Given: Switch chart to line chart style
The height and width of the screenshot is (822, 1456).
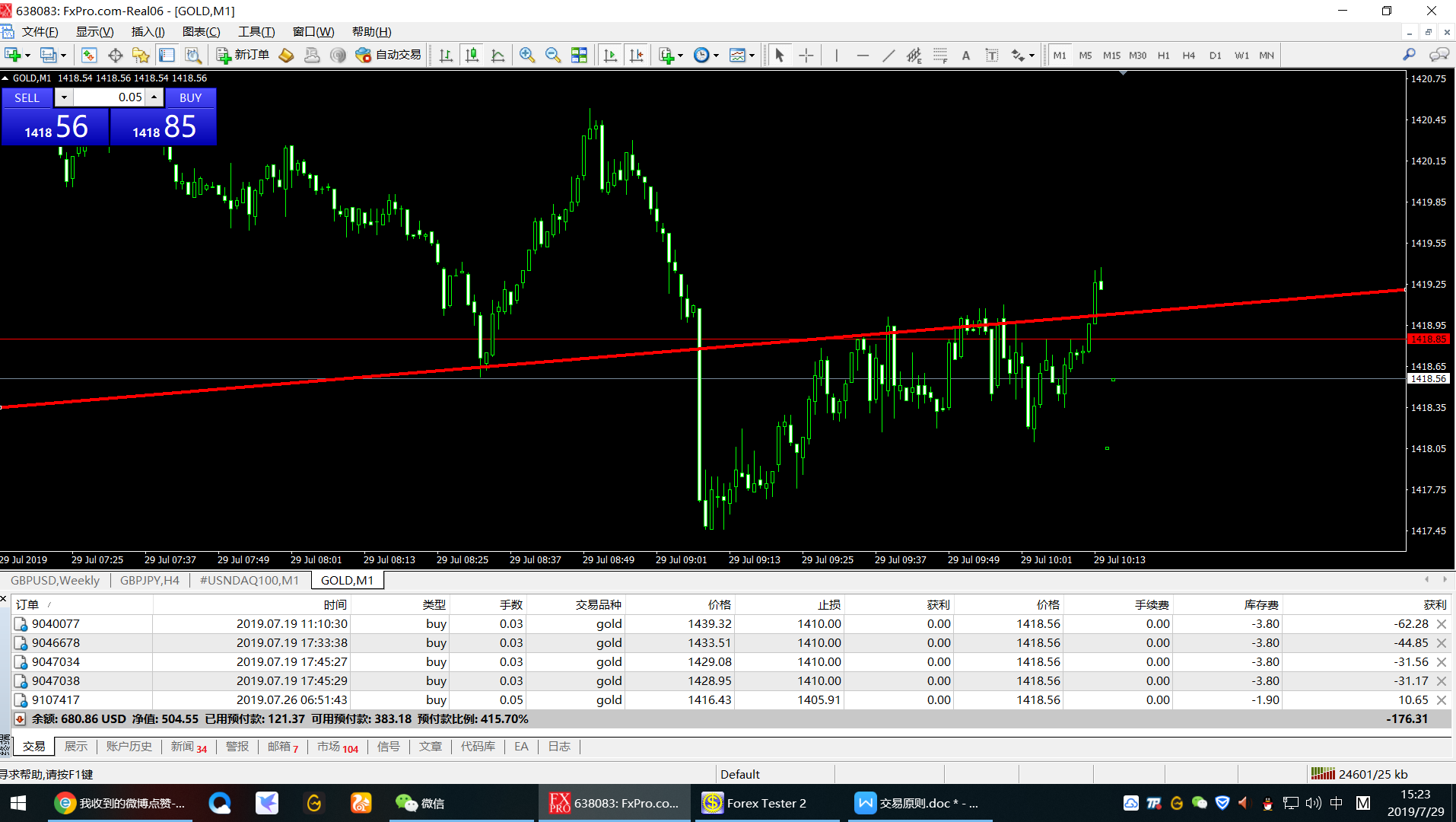Looking at the screenshot, I should pyautogui.click(x=498, y=55).
